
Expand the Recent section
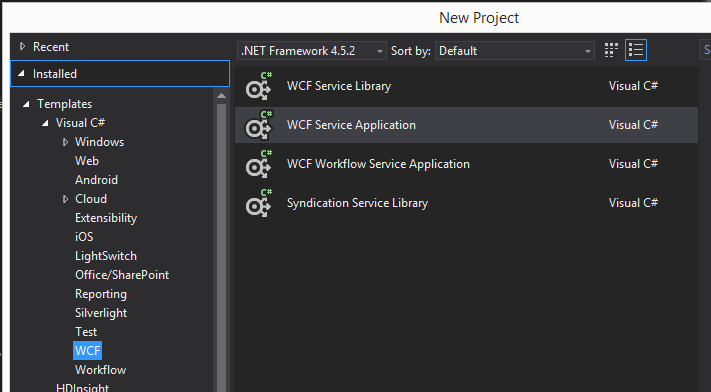[22, 46]
